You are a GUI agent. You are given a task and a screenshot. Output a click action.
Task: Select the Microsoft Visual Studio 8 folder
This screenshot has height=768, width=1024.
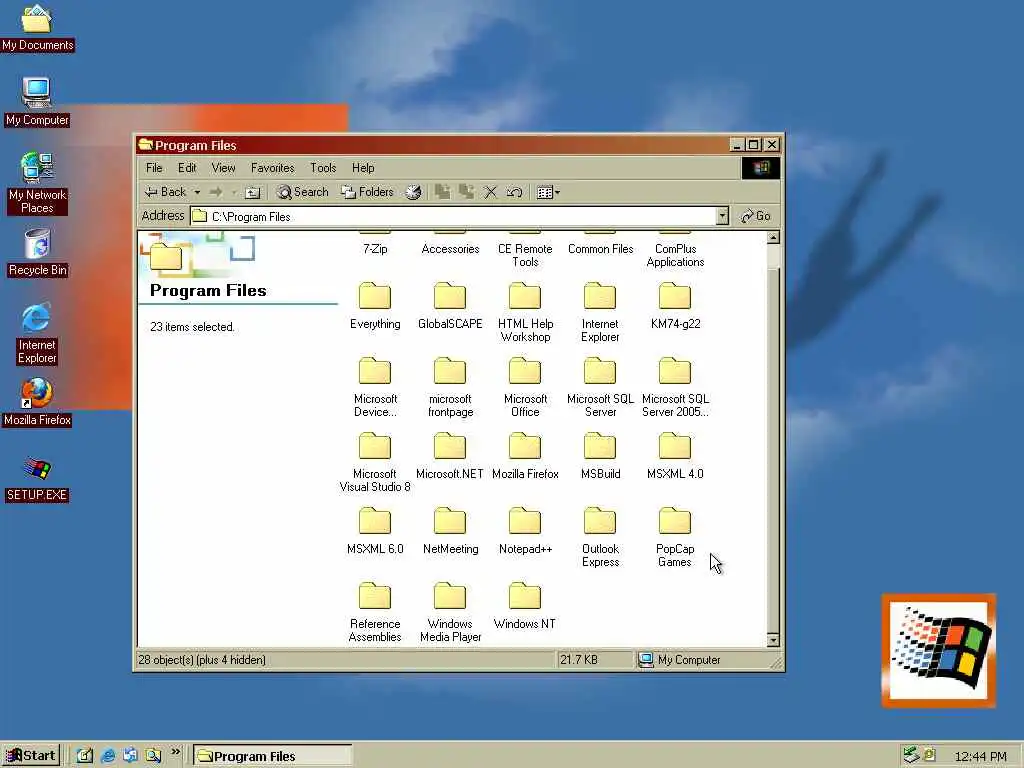pos(375,462)
